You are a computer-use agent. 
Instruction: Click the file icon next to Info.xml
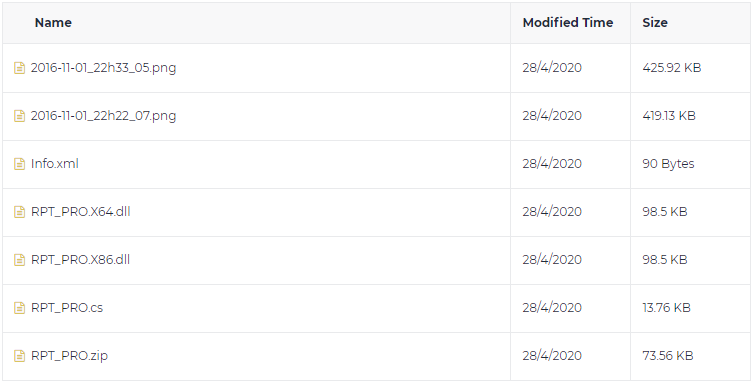click(x=19, y=164)
